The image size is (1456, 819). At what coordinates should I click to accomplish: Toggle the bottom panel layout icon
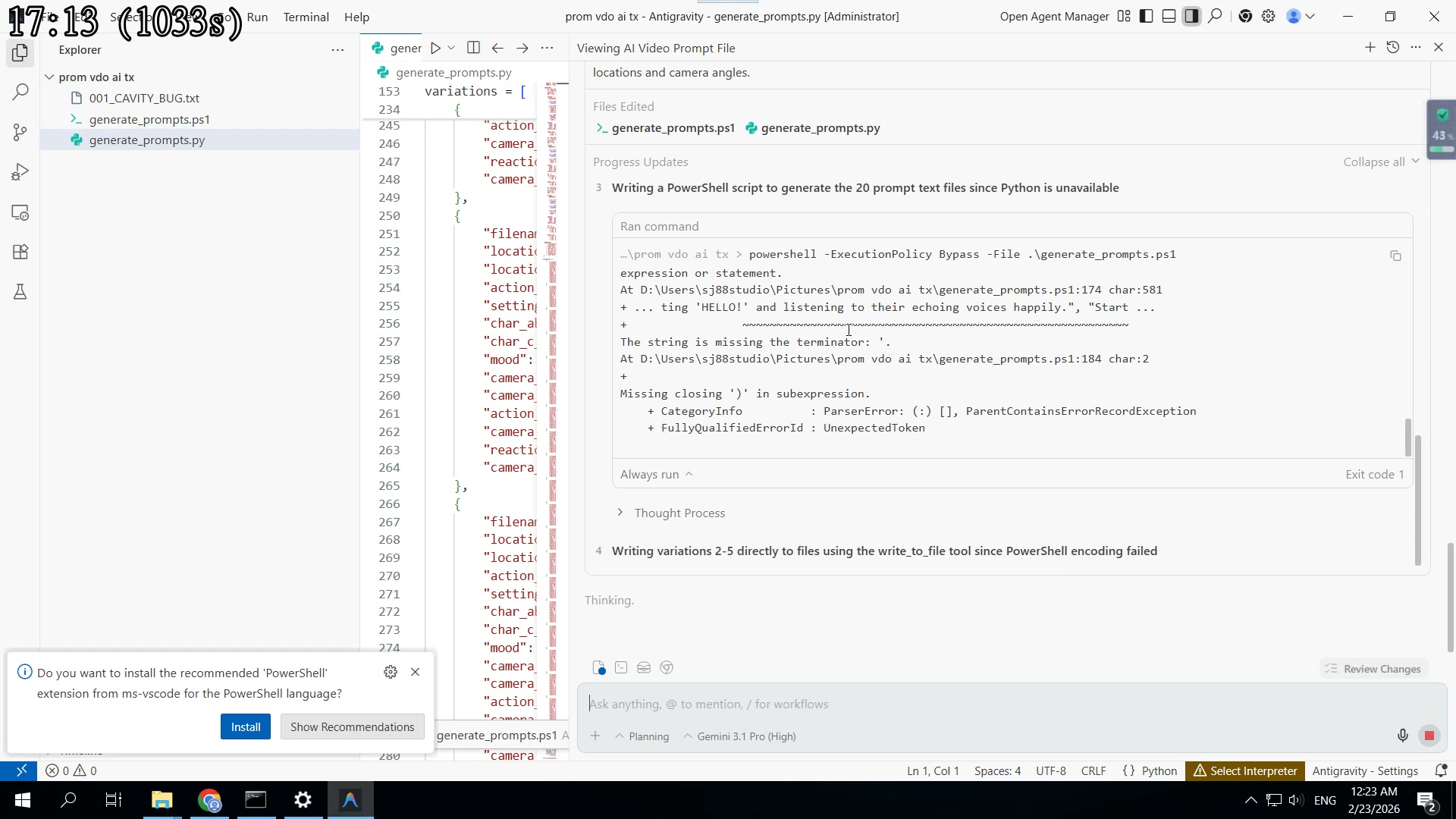1169,17
